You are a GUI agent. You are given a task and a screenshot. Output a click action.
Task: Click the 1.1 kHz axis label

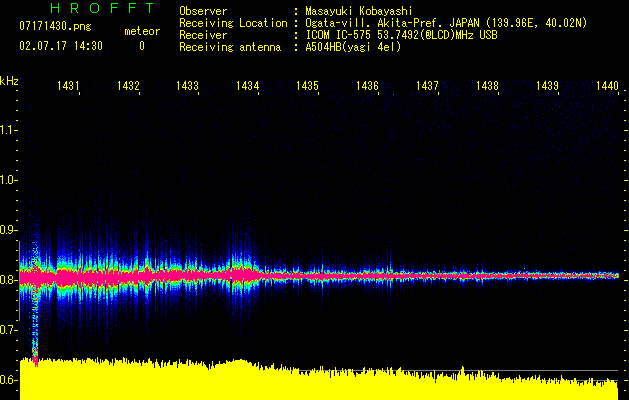click(x=10, y=130)
